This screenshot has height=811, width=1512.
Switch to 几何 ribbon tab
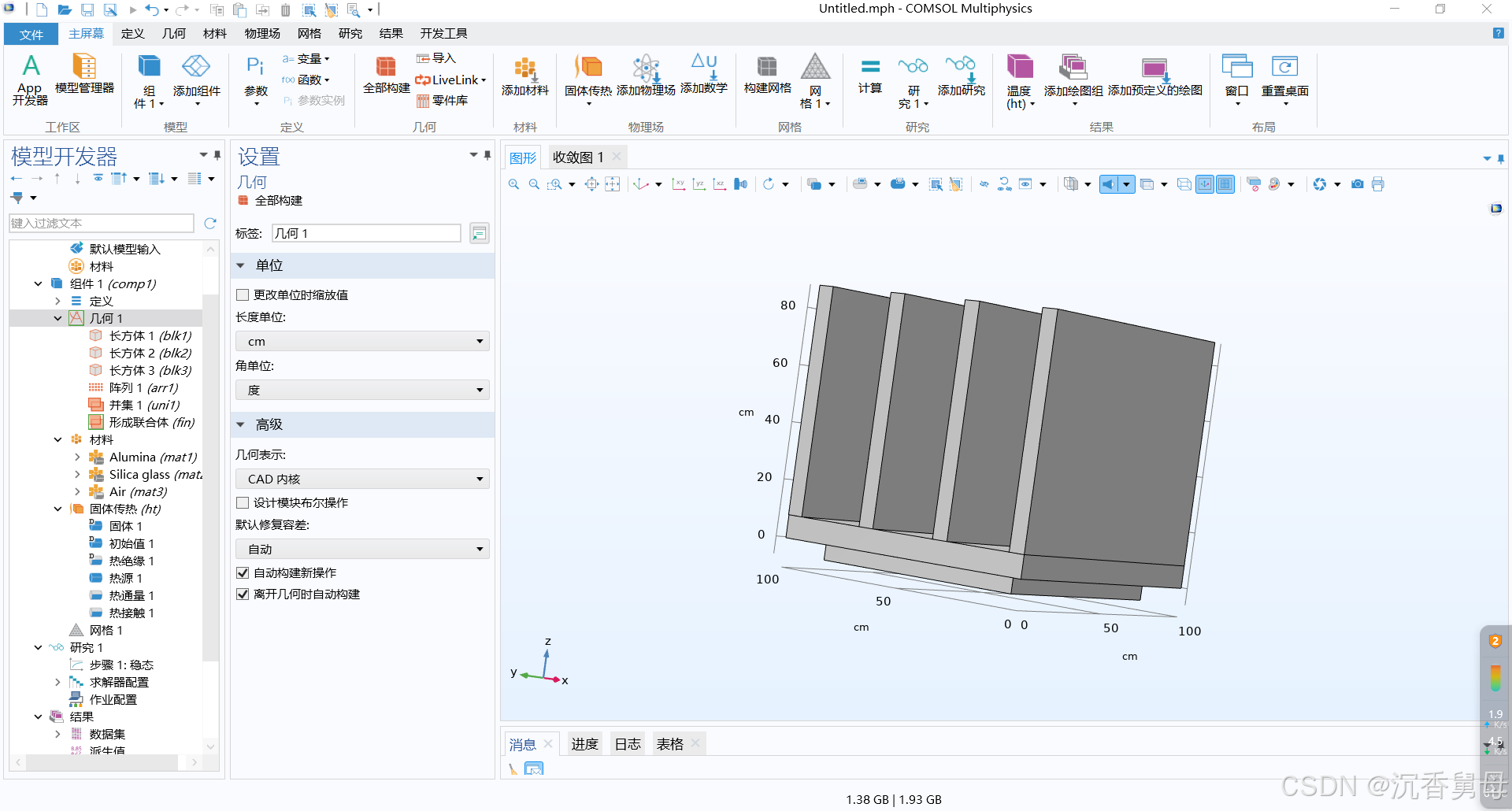[x=174, y=34]
